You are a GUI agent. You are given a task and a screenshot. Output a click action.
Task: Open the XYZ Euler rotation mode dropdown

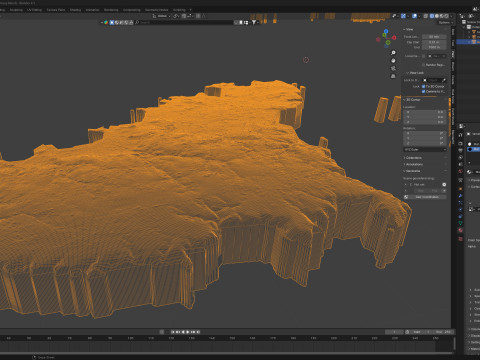[425, 149]
